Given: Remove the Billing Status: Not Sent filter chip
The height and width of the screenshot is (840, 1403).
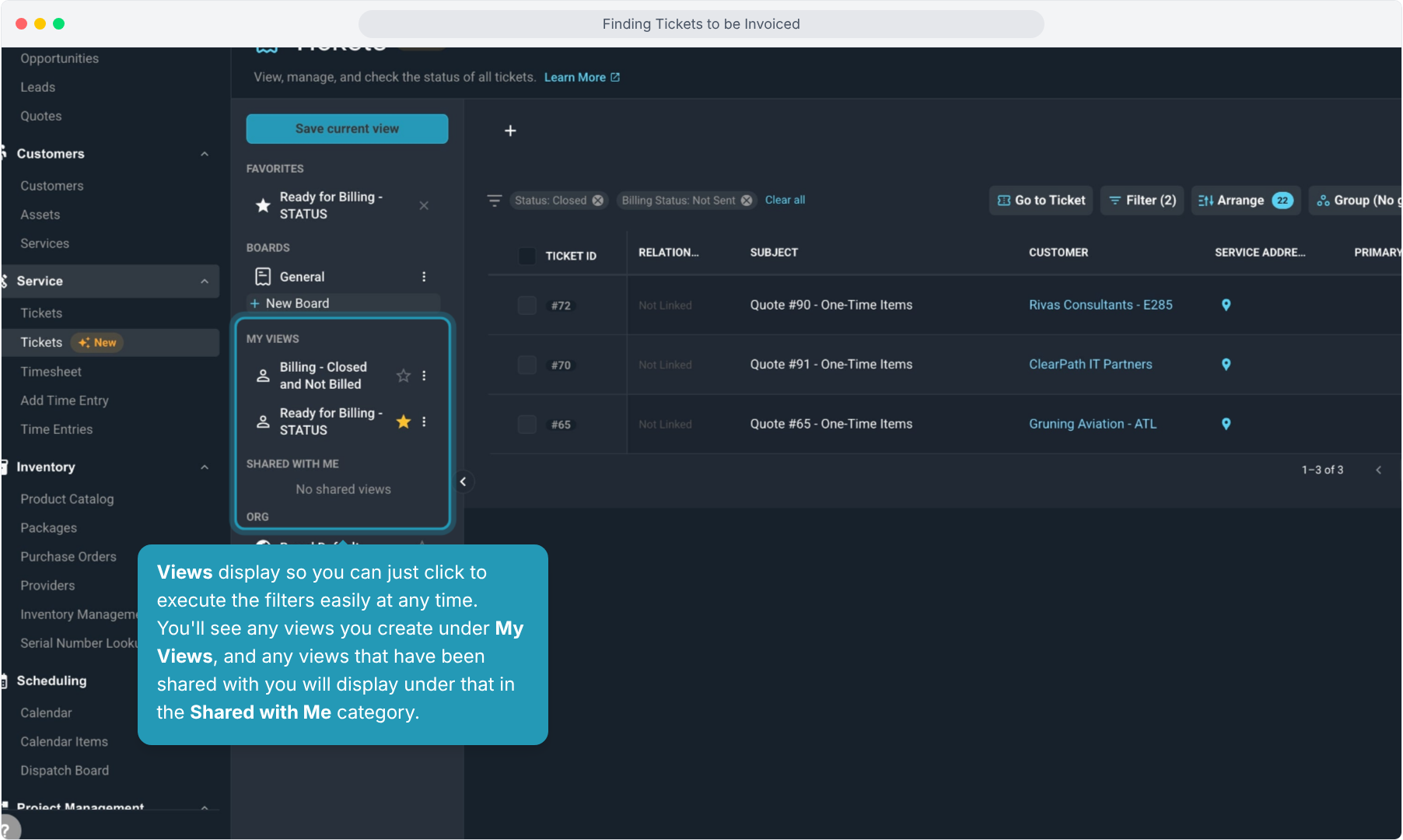Looking at the screenshot, I should coord(747,201).
